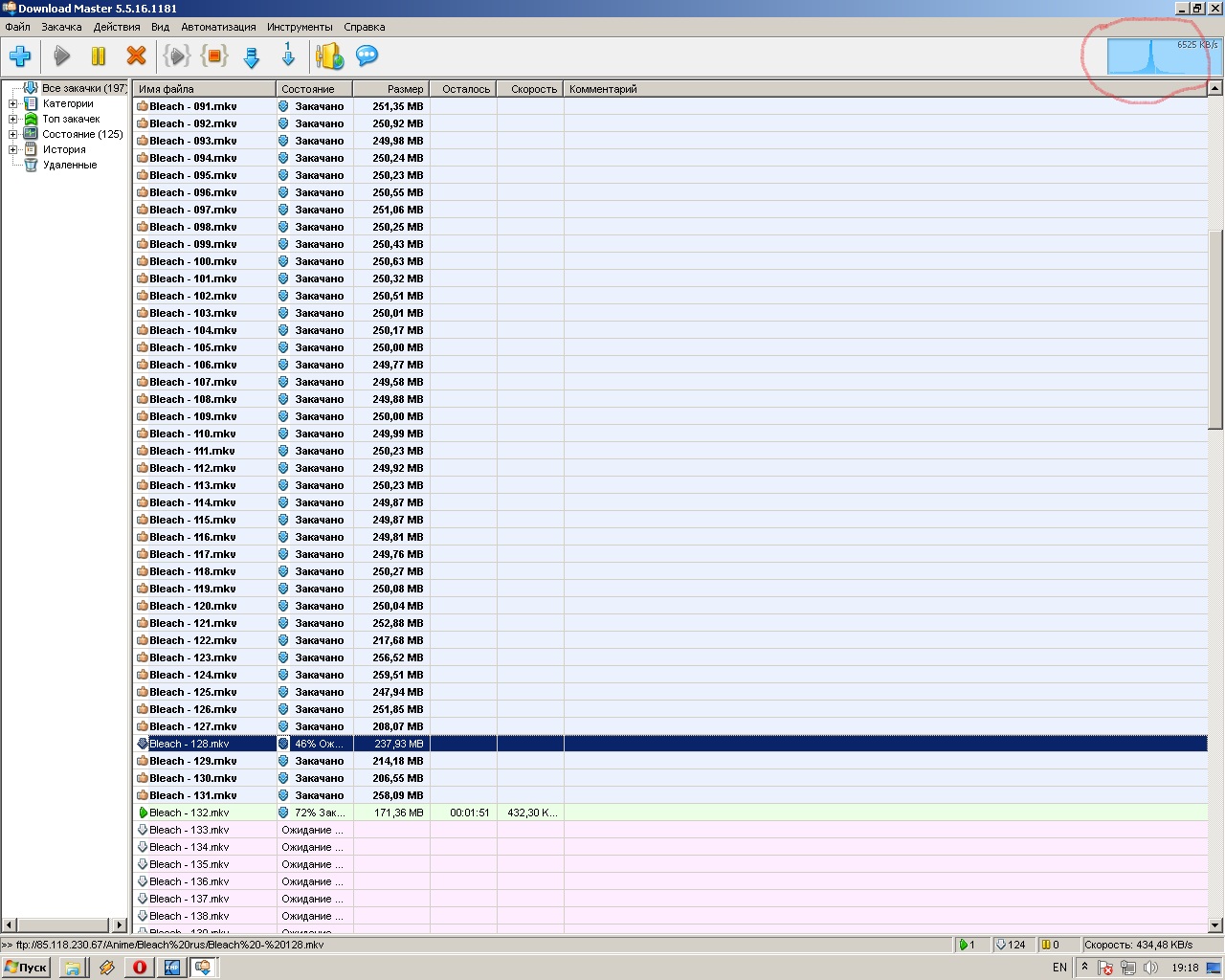Open the site manager folder icon
The width and height of the screenshot is (1225, 980).
tap(329, 56)
